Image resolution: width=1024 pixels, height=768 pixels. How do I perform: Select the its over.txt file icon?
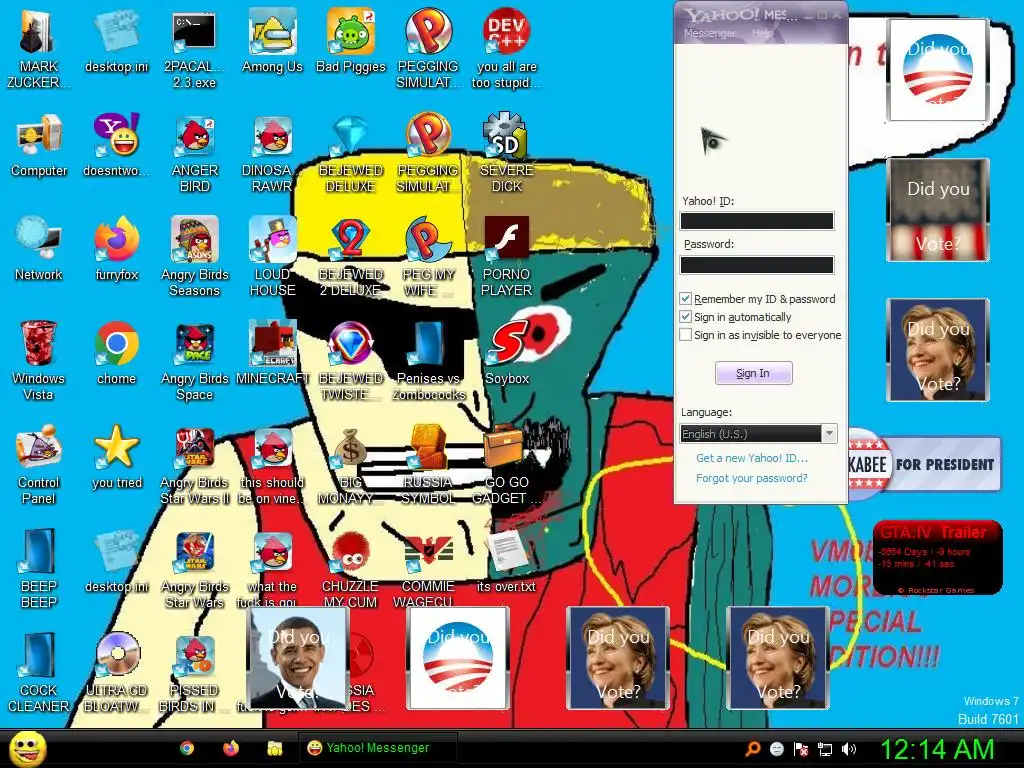(507, 561)
